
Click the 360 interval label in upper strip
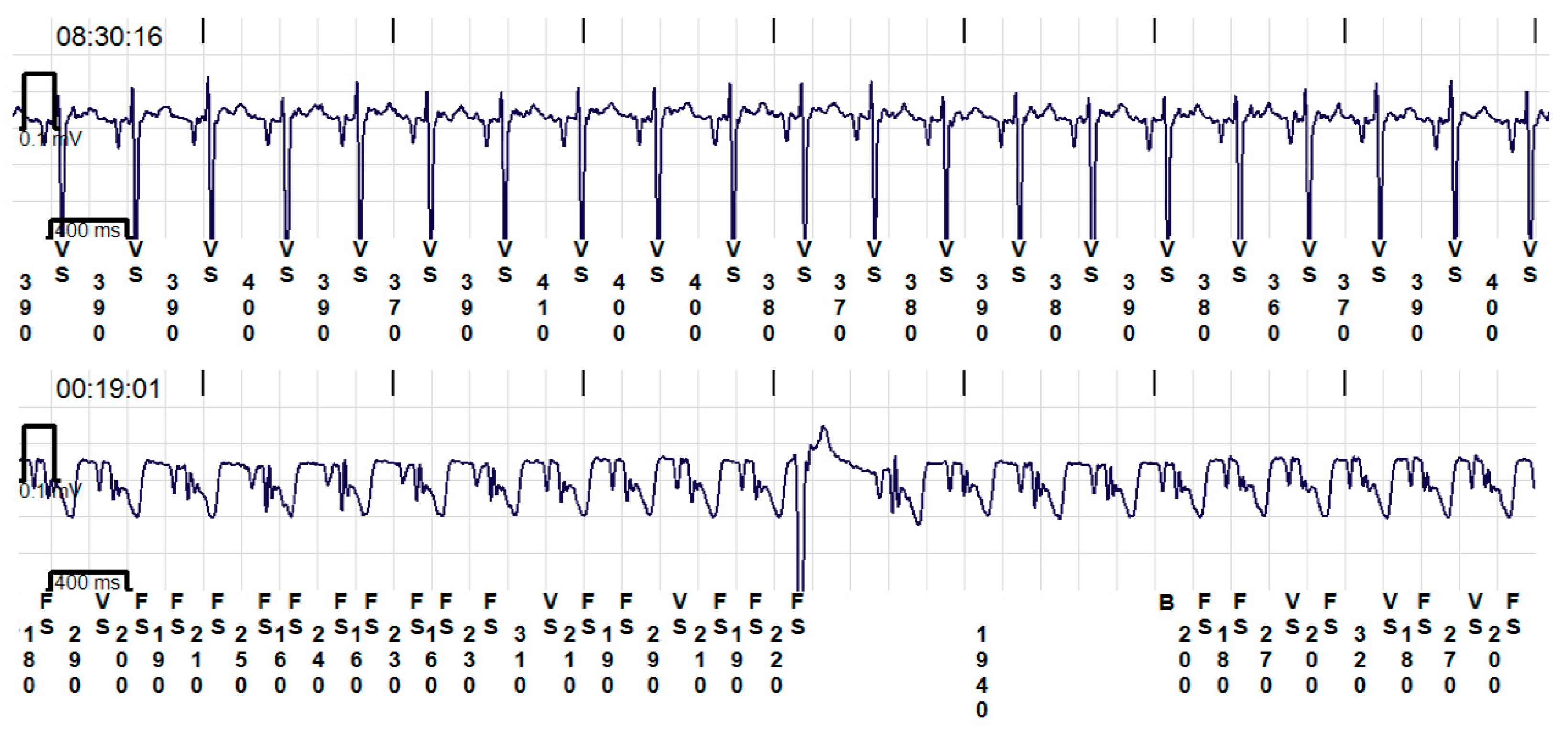click(x=1274, y=308)
